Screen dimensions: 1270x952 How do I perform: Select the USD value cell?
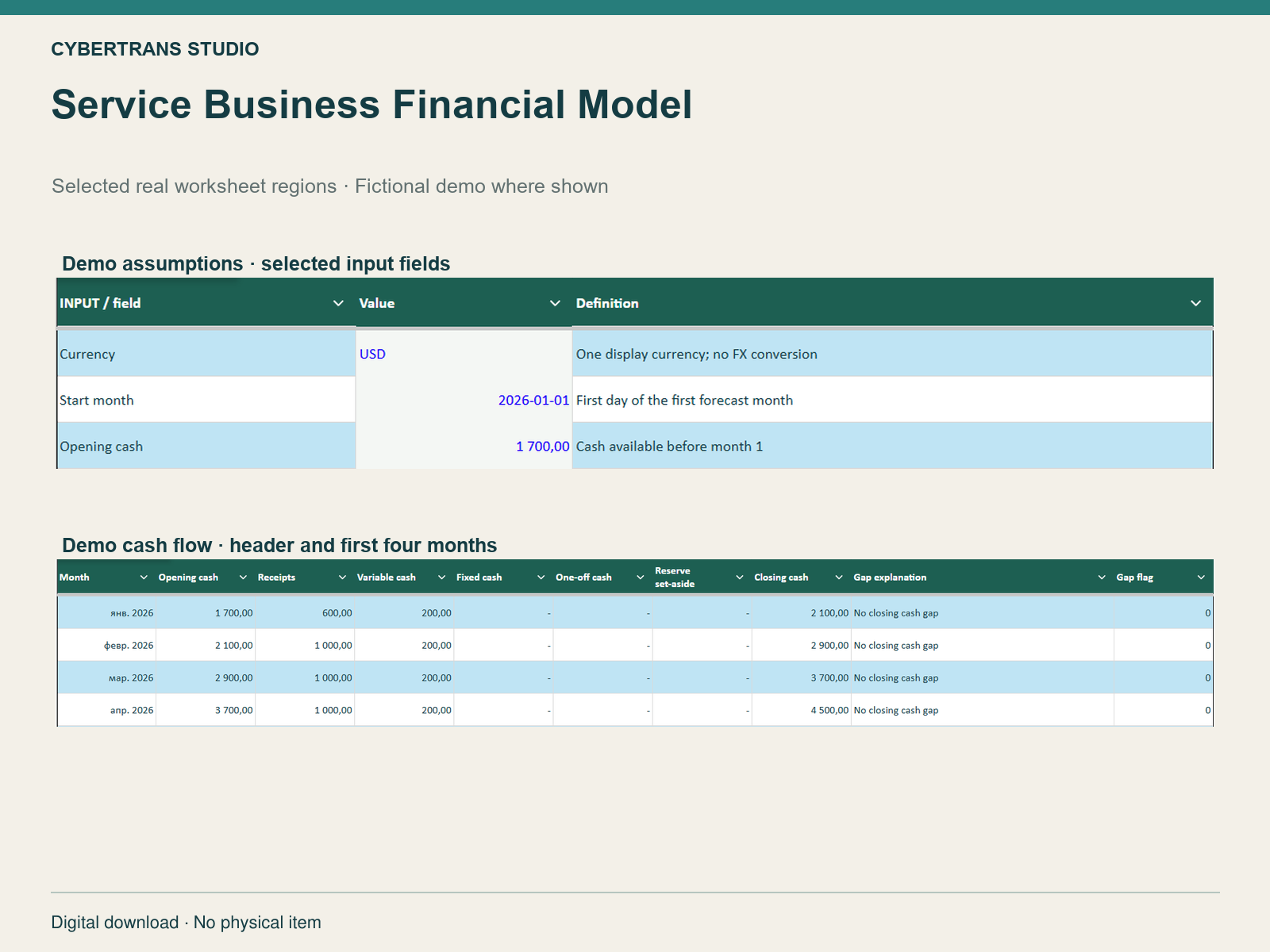point(464,354)
